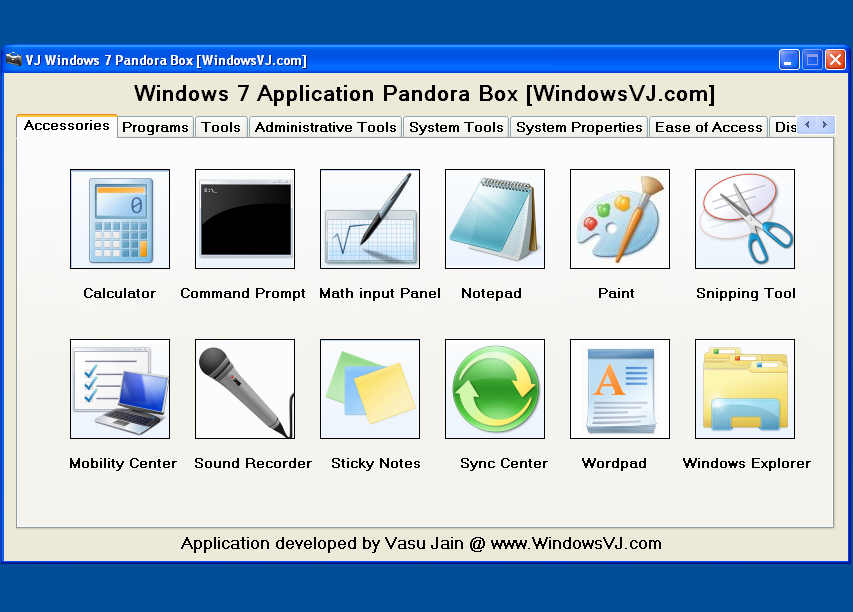853x612 pixels.
Task: Click the Mobility Center text label
Action: click(x=123, y=463)
